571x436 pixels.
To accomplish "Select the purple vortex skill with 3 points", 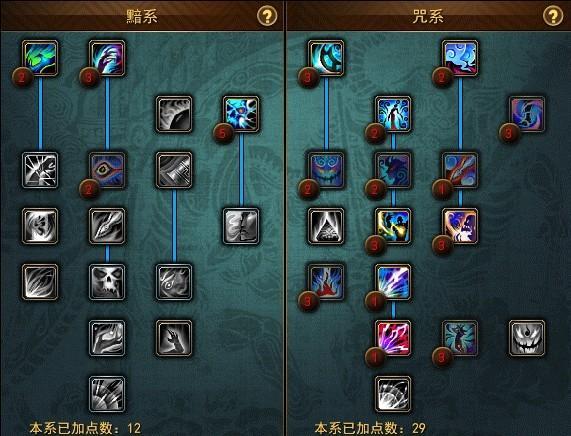I will [x=527, y=114].
